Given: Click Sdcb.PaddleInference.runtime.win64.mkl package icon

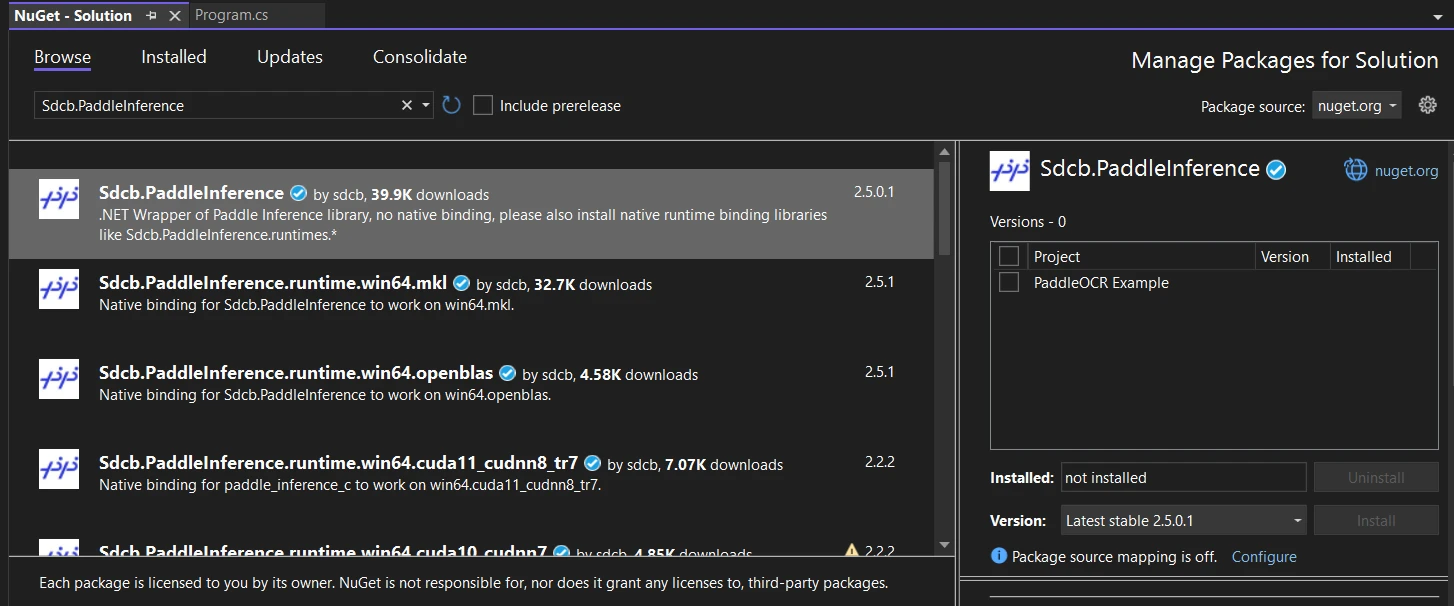Looking at the screenshot, I should tap(59, 289).
